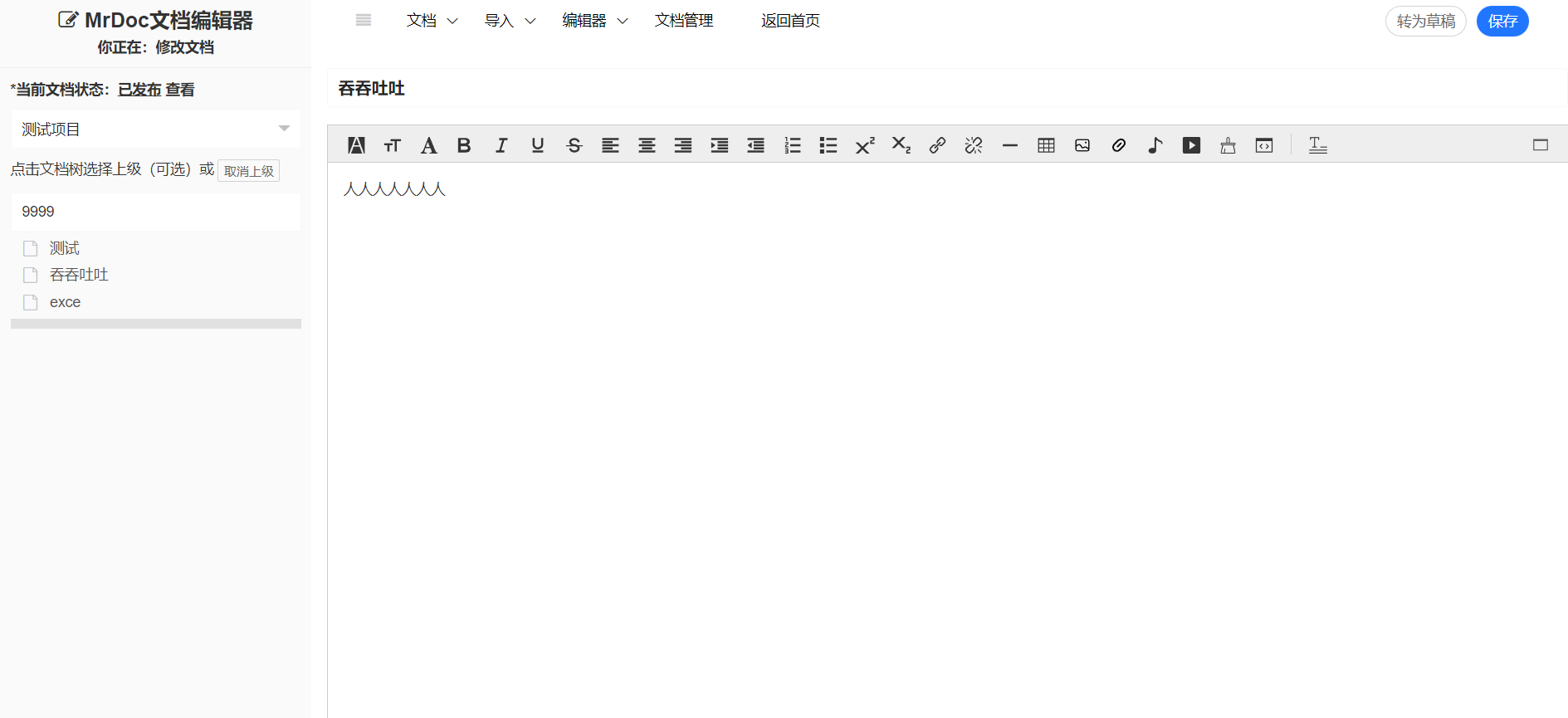1568x718 pixels.
Task: Toggle underline formatting
Action: (538, 145)
